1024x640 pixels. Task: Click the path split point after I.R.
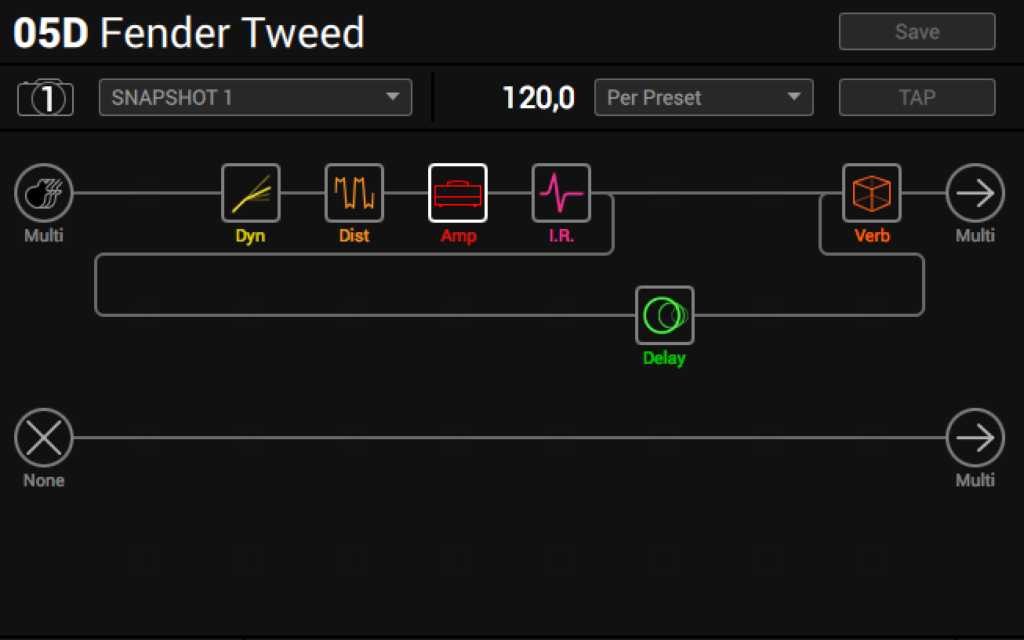tap(613, 193)
